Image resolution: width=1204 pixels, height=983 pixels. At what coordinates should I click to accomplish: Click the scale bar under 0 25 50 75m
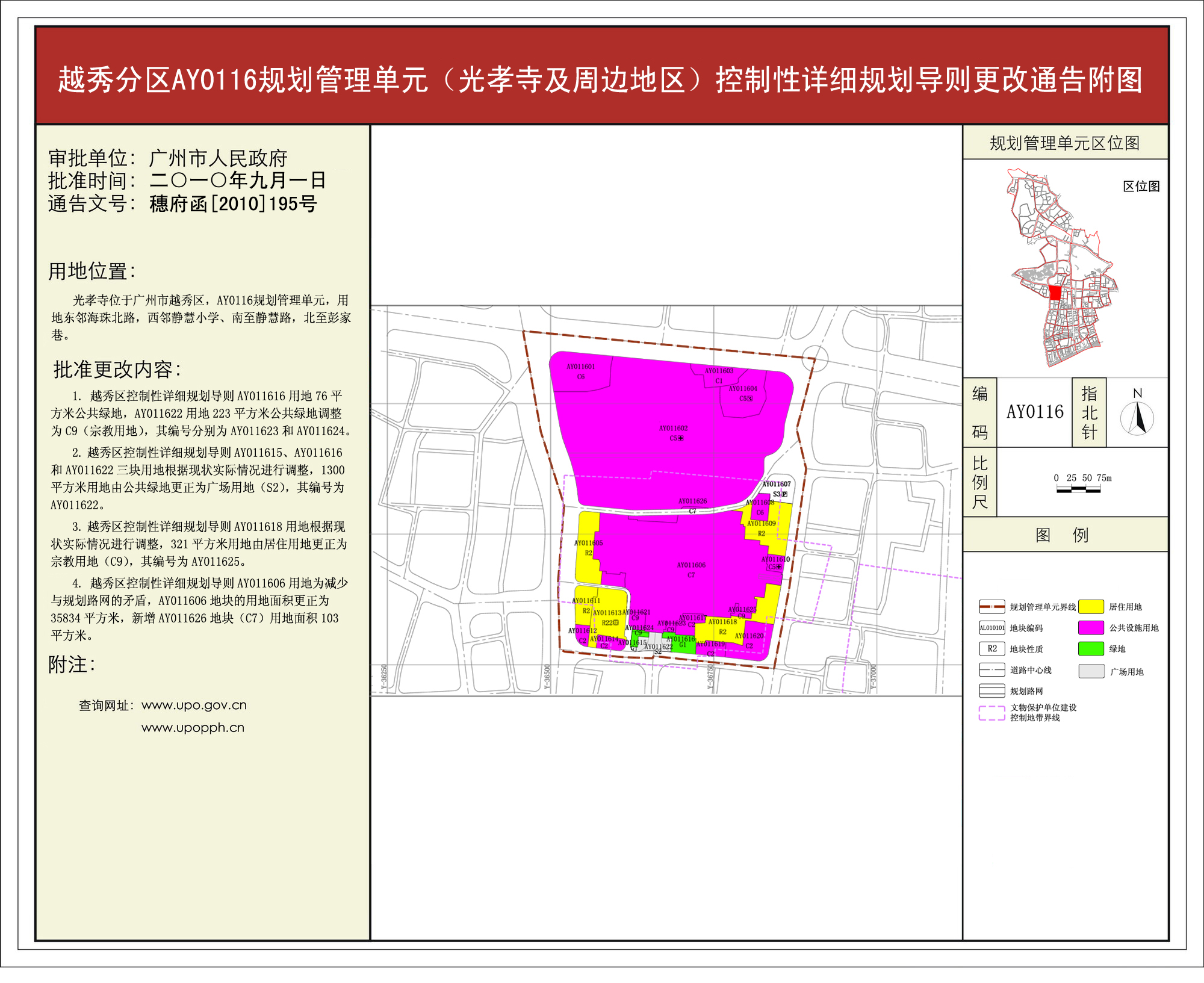[1078, 490]
